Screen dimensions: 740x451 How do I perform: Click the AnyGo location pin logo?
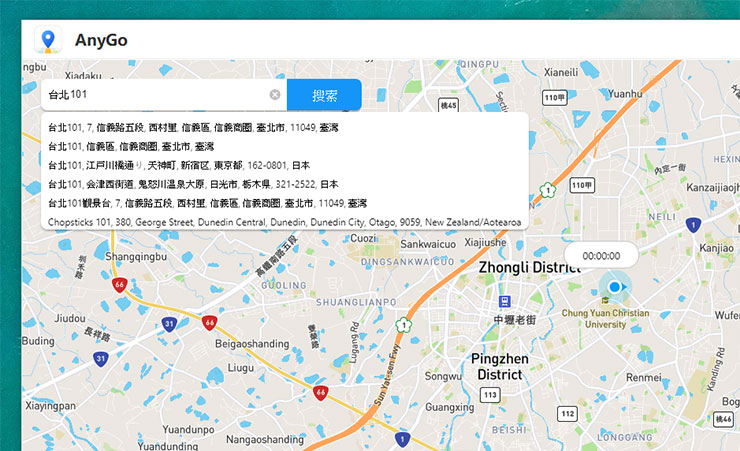coord(48,40)
